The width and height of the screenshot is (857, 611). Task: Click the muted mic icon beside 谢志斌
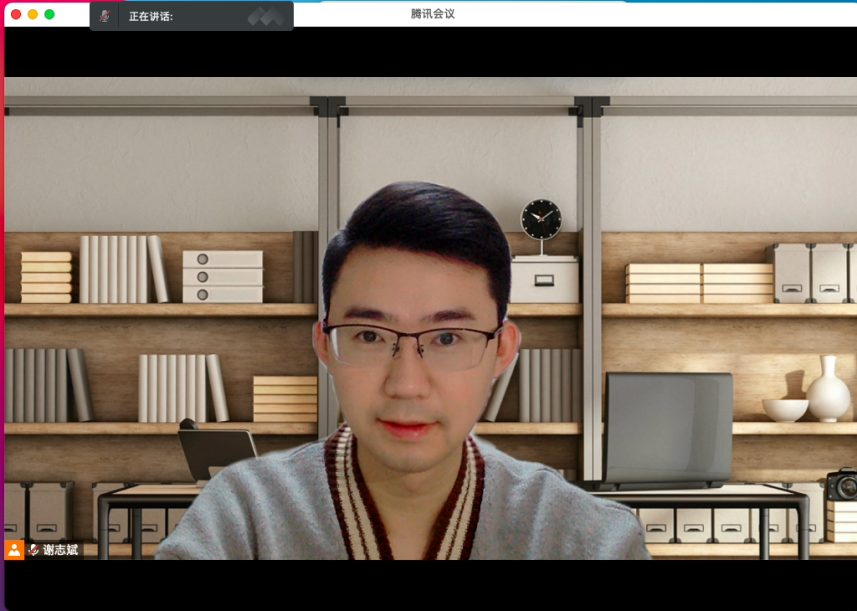34,549
